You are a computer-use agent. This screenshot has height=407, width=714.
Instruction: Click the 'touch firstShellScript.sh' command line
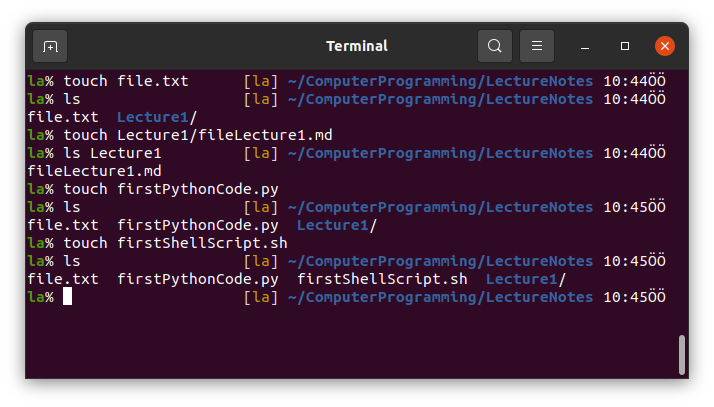[x=175, y=243]
